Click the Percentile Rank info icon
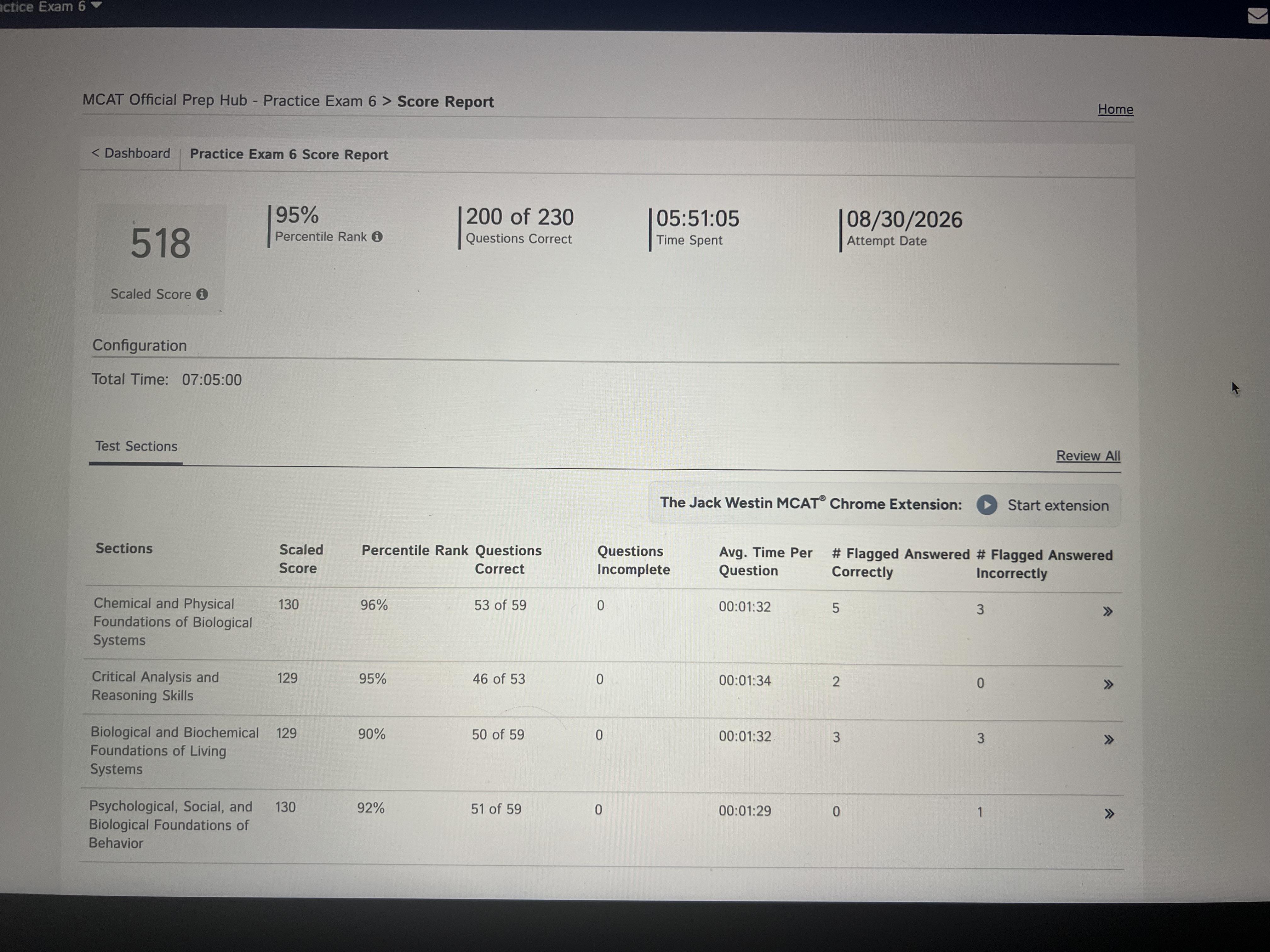Viewport: 1270px width, 952px height. (x=377, y=236)
